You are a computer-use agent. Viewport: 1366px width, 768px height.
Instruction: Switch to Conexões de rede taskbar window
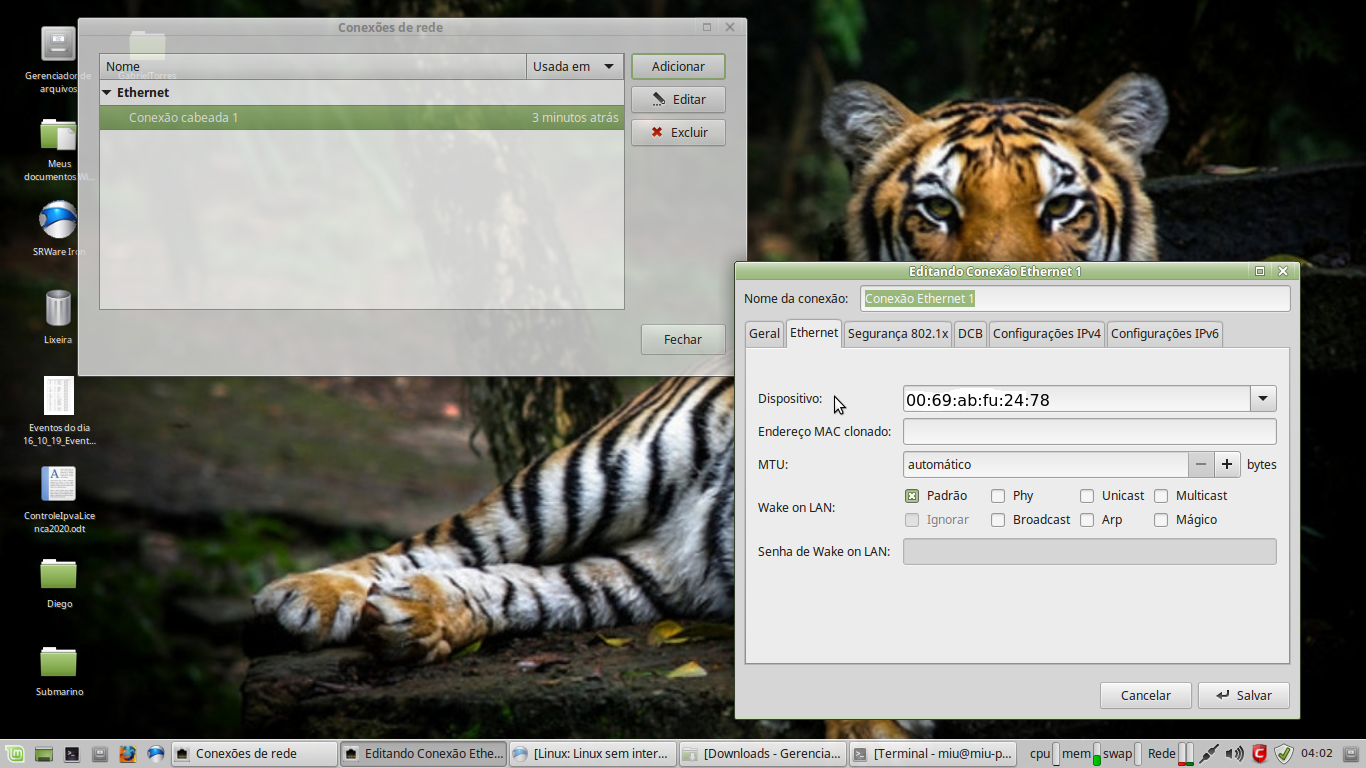254,754
